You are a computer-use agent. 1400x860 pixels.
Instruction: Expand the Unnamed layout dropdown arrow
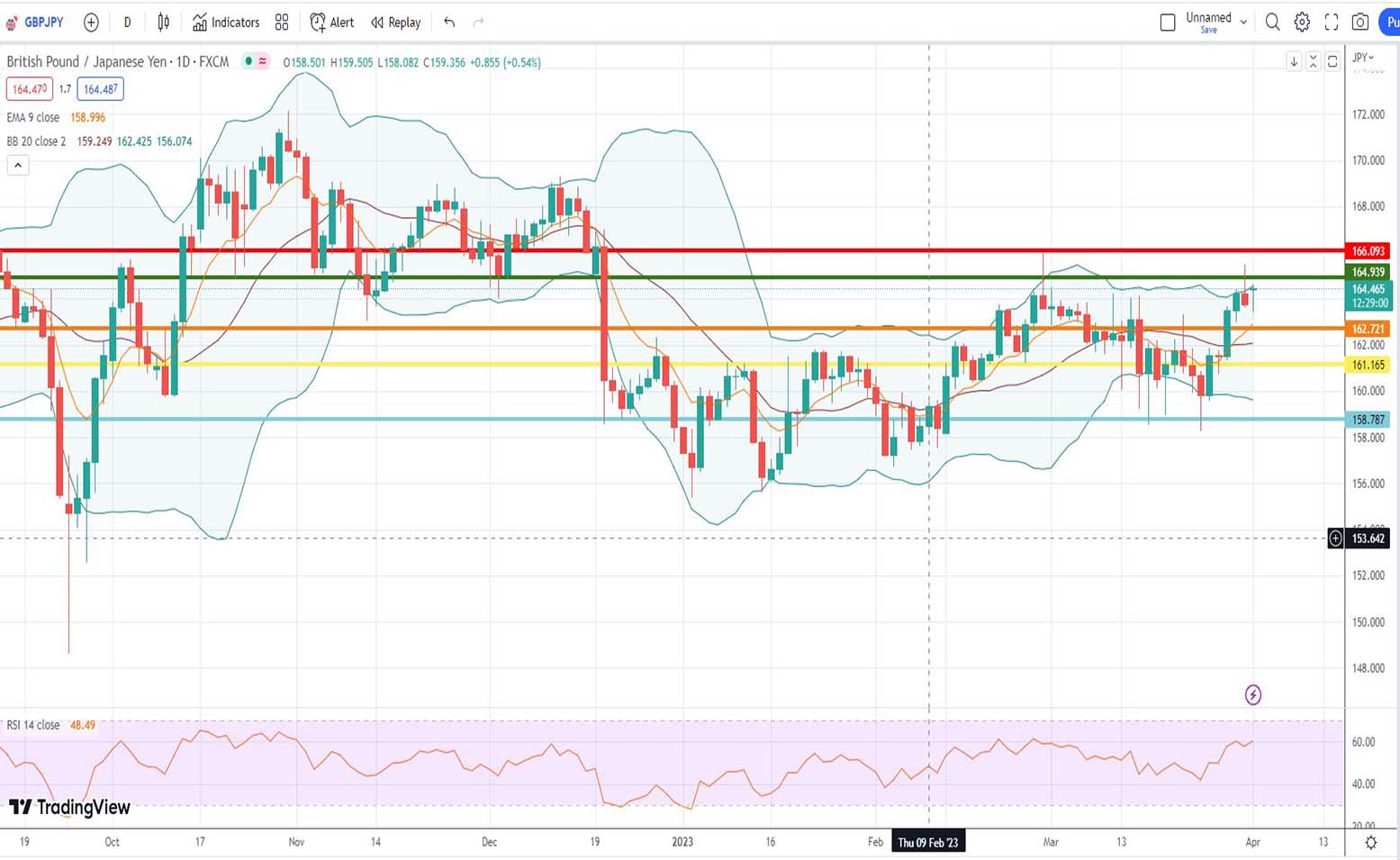(1243, 23)
